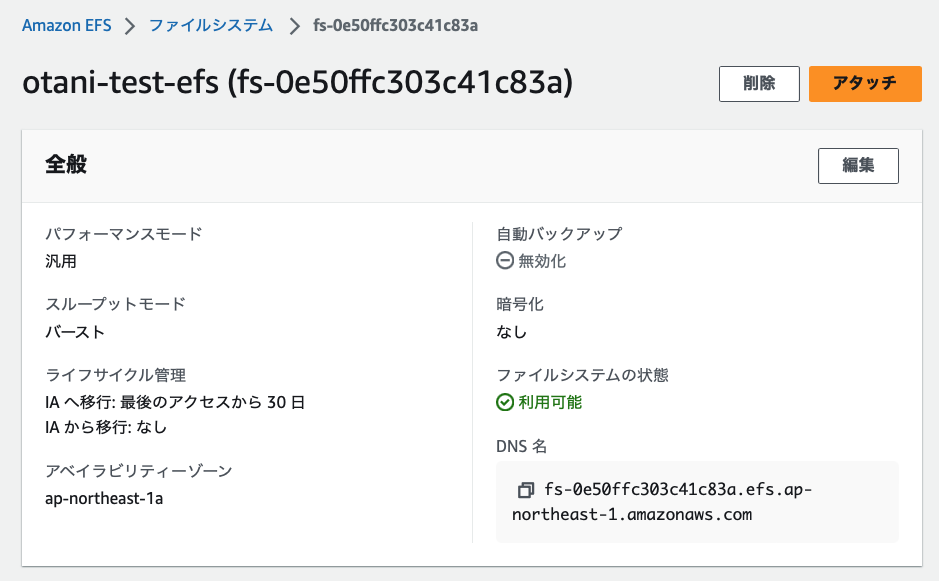The image size is (939, 581).
Task: Open the ファイルシステム breadcrumb link
Action: pos(211,25)
